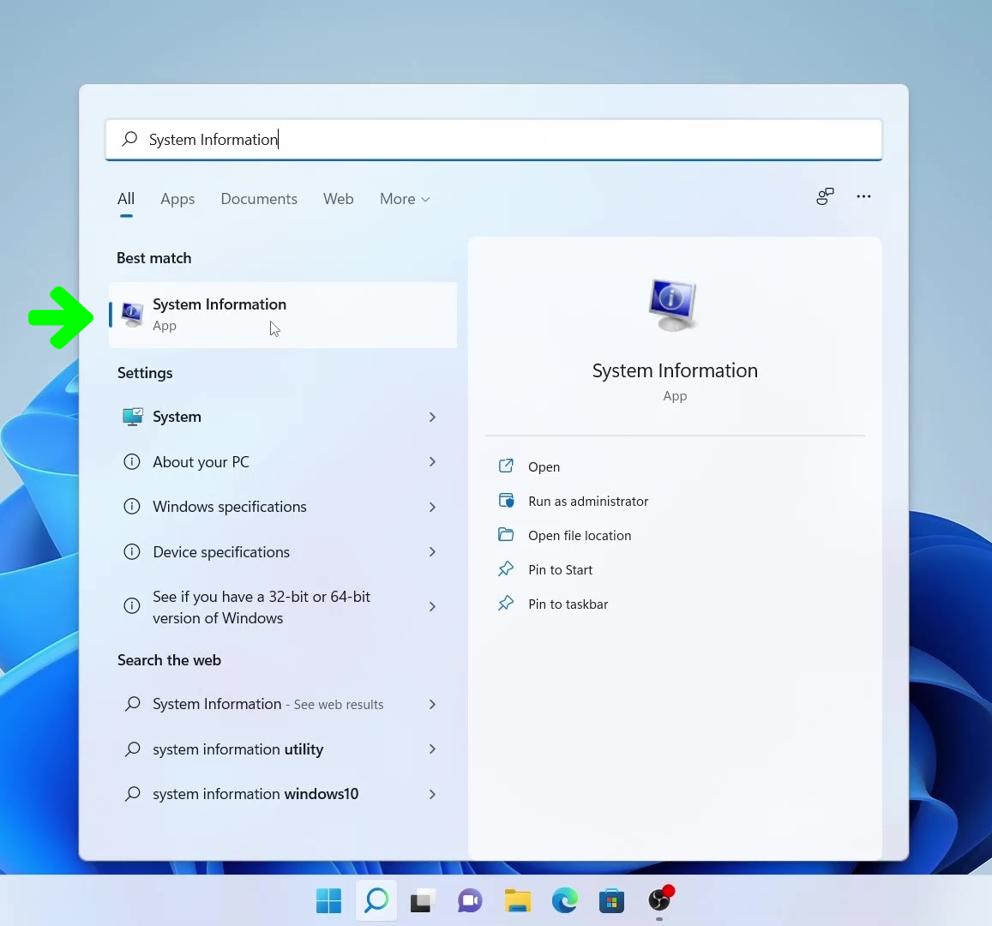Launch File Explorer from the taskbar
Screen dimensions: 992x926
[517, 900]
